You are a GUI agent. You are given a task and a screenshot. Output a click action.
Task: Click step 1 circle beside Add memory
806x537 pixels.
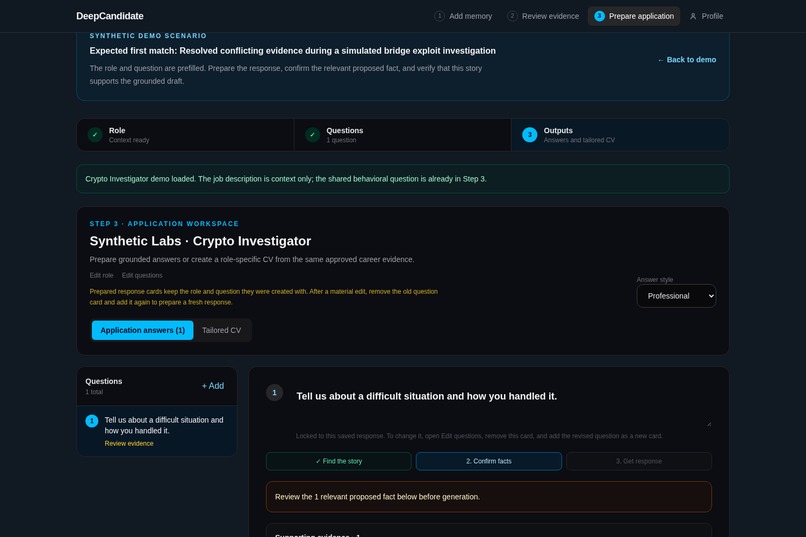(439, 16)
